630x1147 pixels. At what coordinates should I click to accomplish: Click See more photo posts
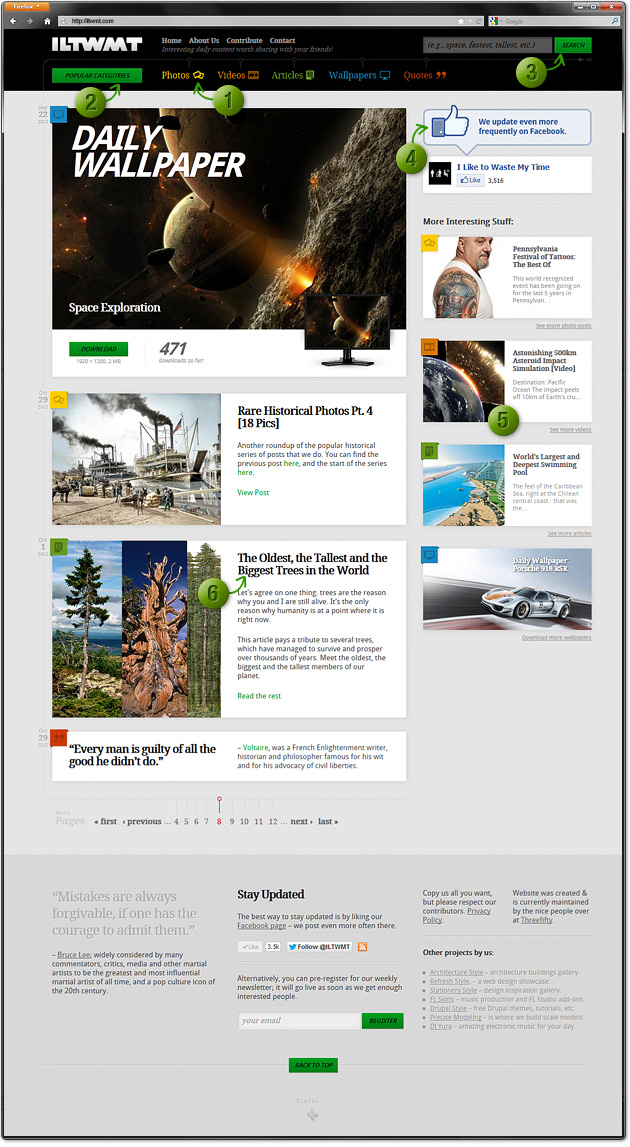(x=563, y=326)
